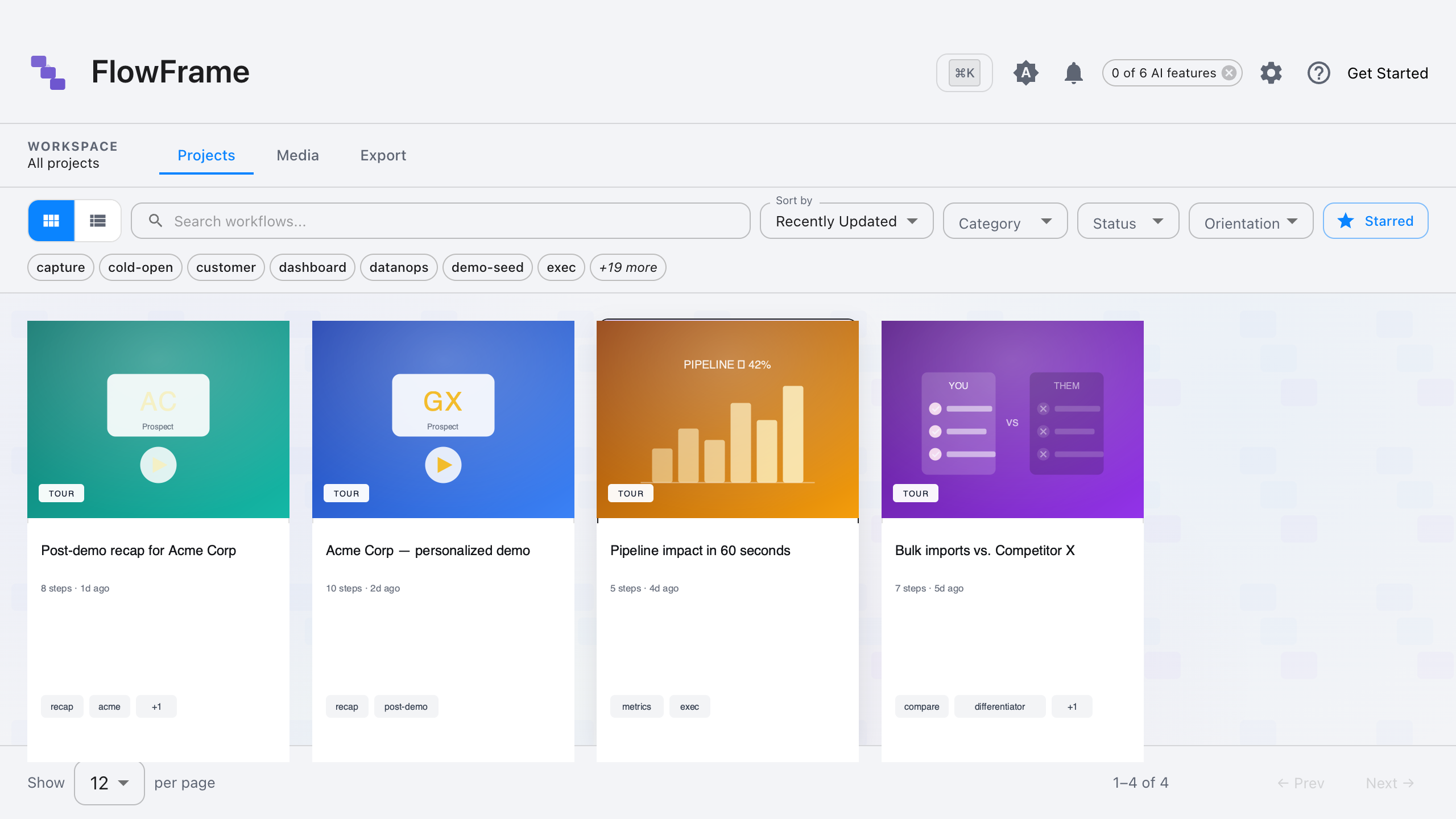
Task: Toggle the auto brightness theme icon
Action: click(1026, 73)
